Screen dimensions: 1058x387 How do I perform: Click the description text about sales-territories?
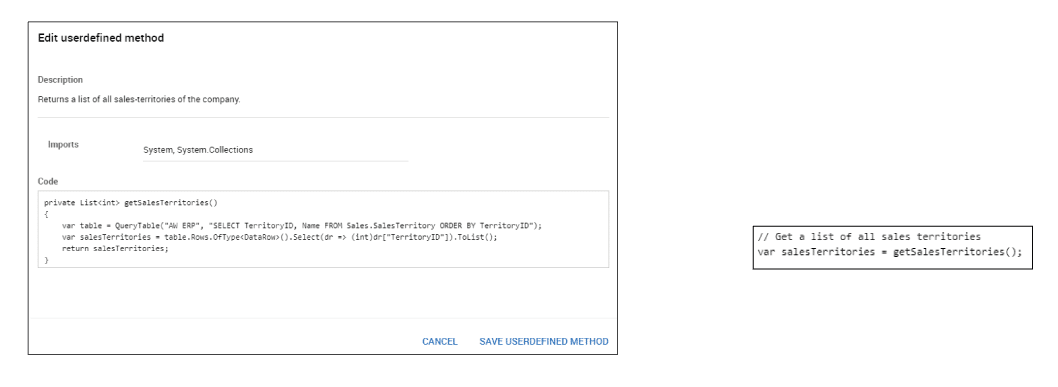pos(139,100)
